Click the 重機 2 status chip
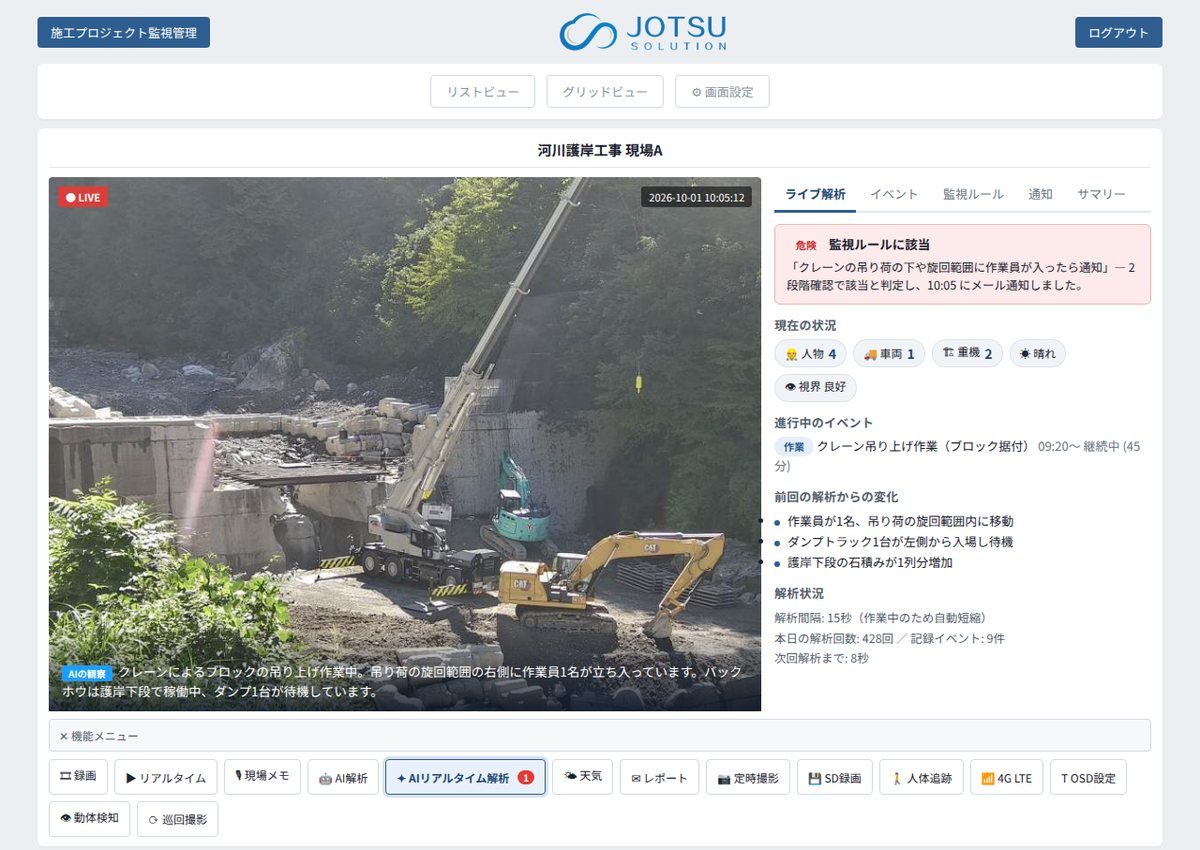 pos(967,354)
